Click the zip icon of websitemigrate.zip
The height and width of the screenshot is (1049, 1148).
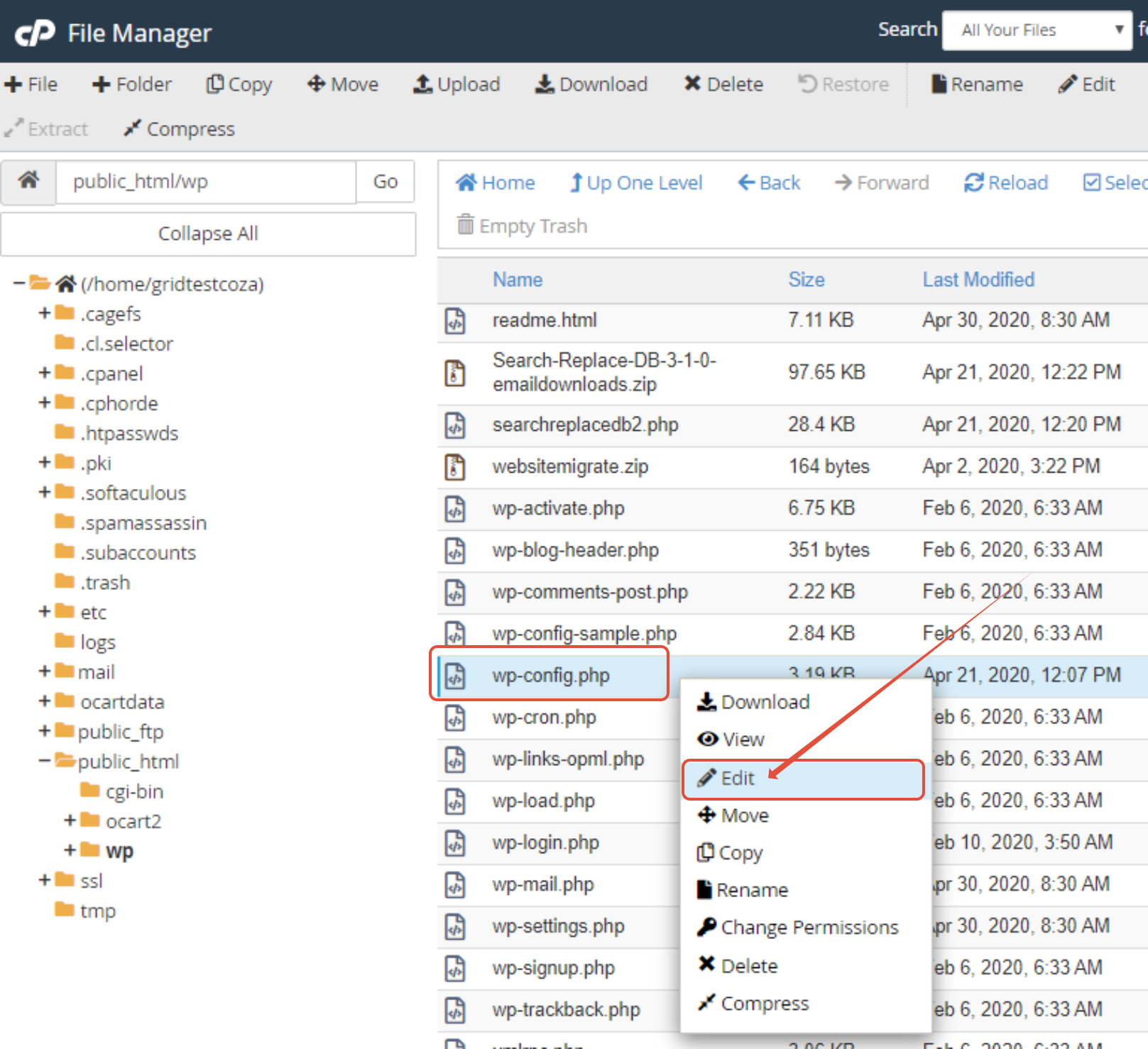click(x=454, y=467)
